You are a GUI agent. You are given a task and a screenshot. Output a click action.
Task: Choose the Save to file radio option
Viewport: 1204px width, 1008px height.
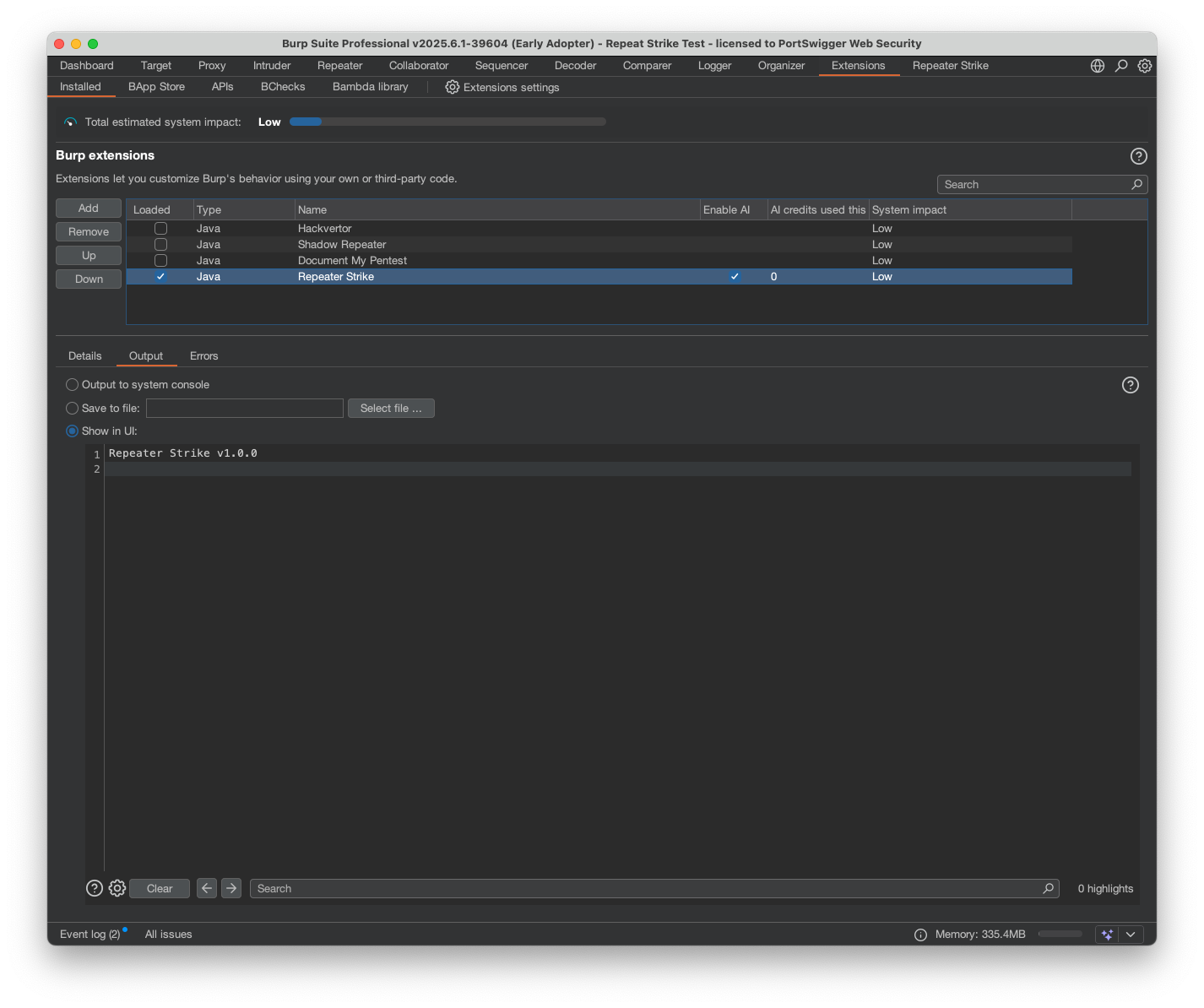[73, 409]
